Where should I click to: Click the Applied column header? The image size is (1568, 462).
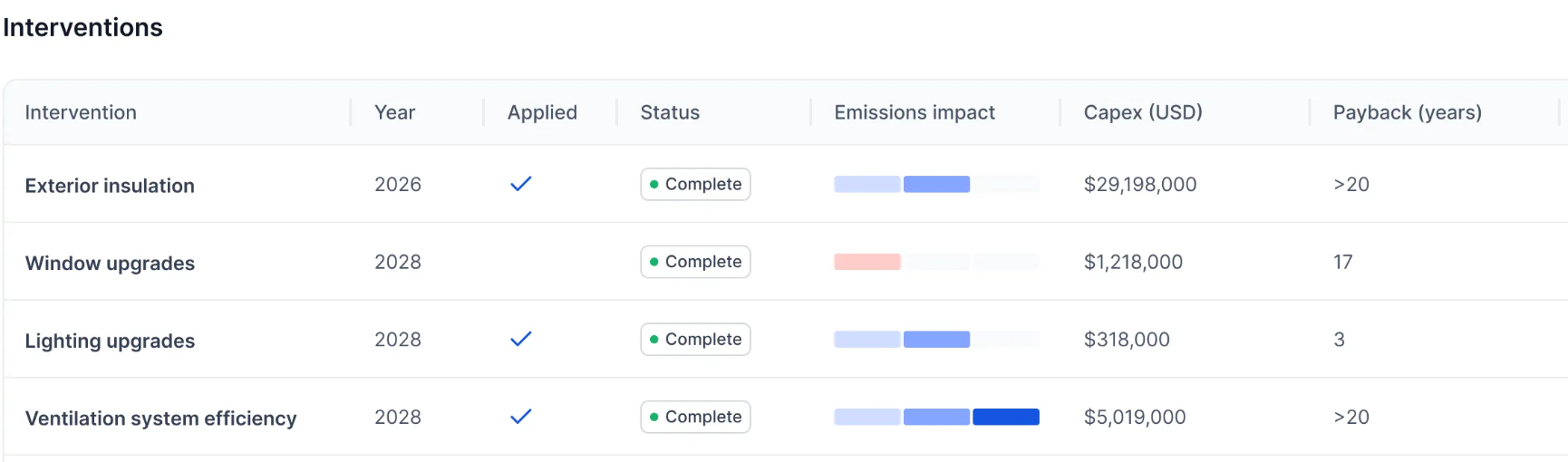(x=542, y=112)
